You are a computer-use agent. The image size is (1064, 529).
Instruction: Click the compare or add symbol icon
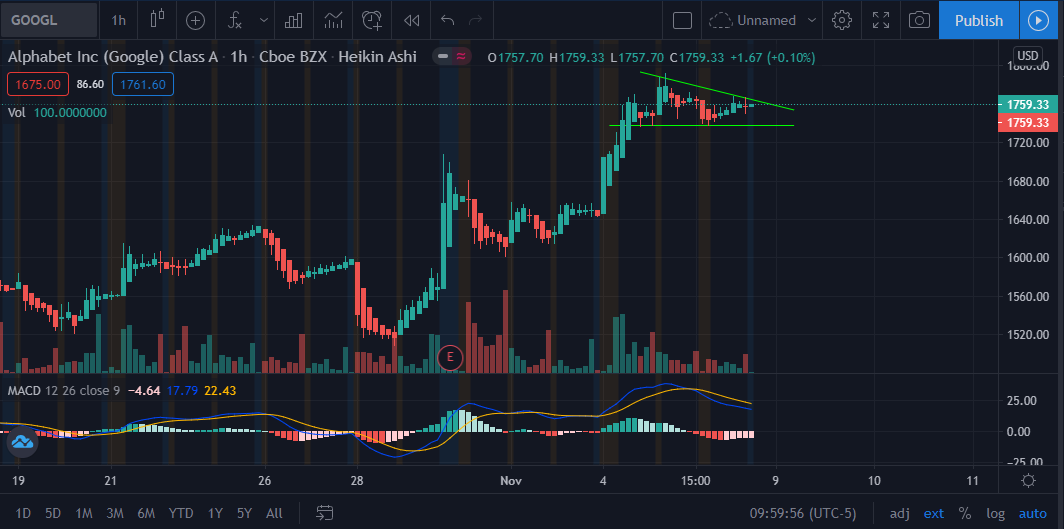[195, 20]
